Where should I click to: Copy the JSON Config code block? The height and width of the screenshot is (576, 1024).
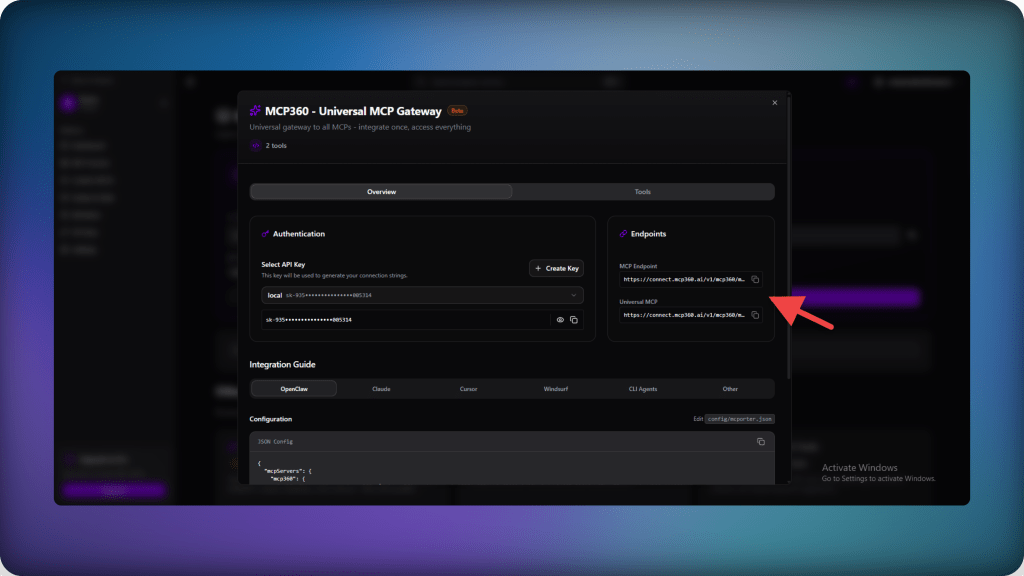[x=761, y=442]
